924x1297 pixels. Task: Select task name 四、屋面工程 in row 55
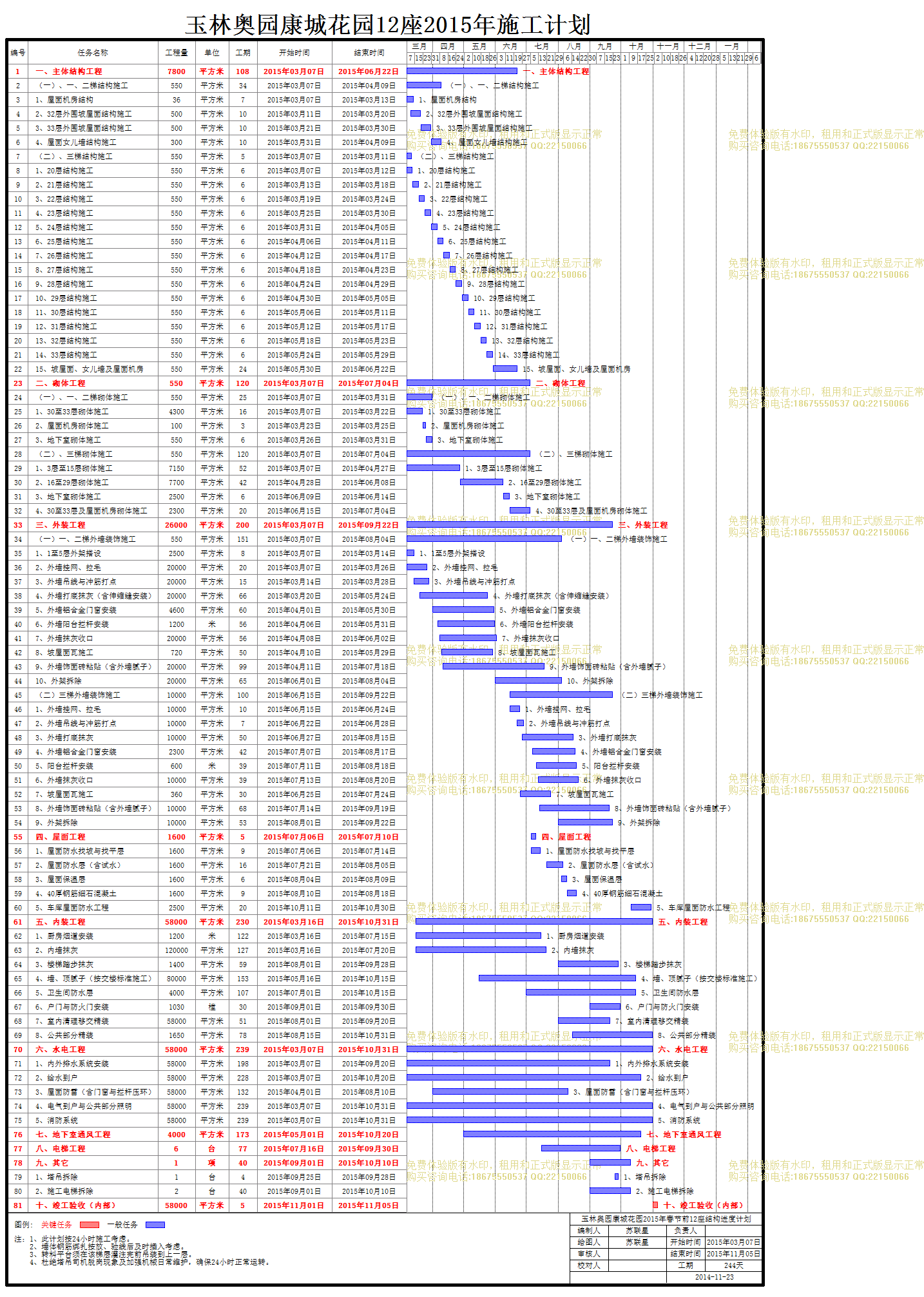[61, 837]
